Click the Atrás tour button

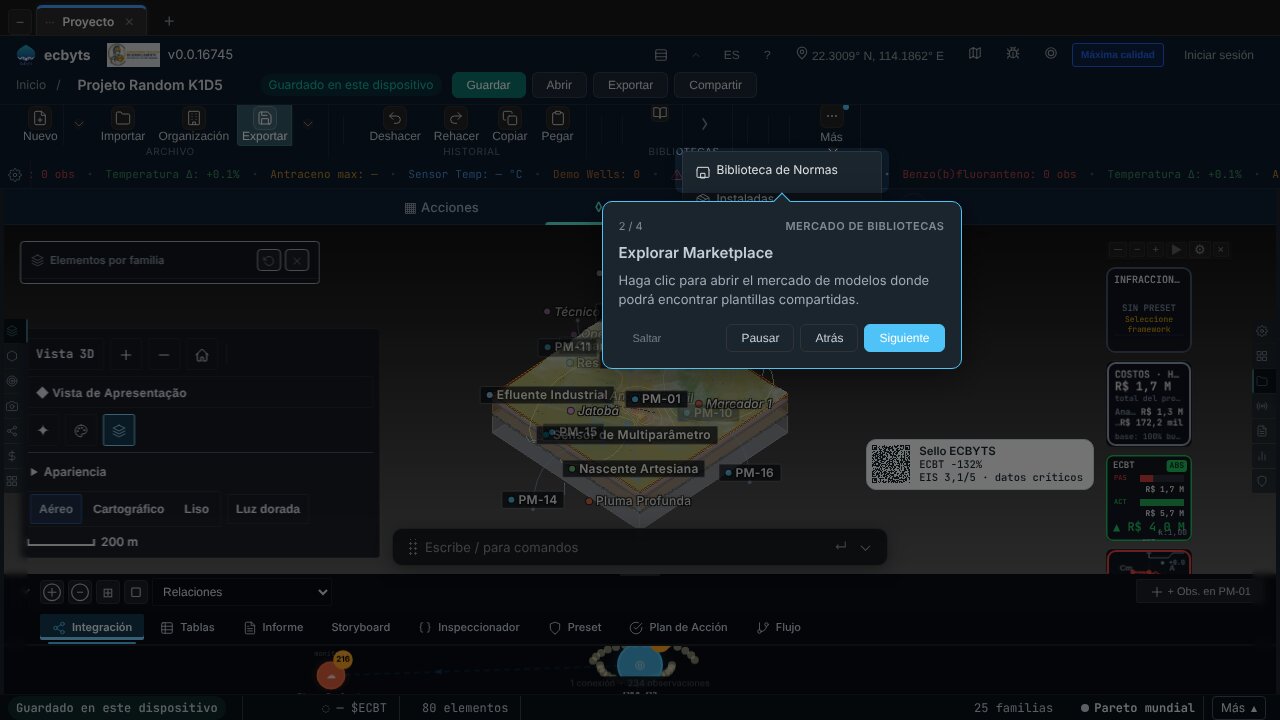click(x=829, y=338)
